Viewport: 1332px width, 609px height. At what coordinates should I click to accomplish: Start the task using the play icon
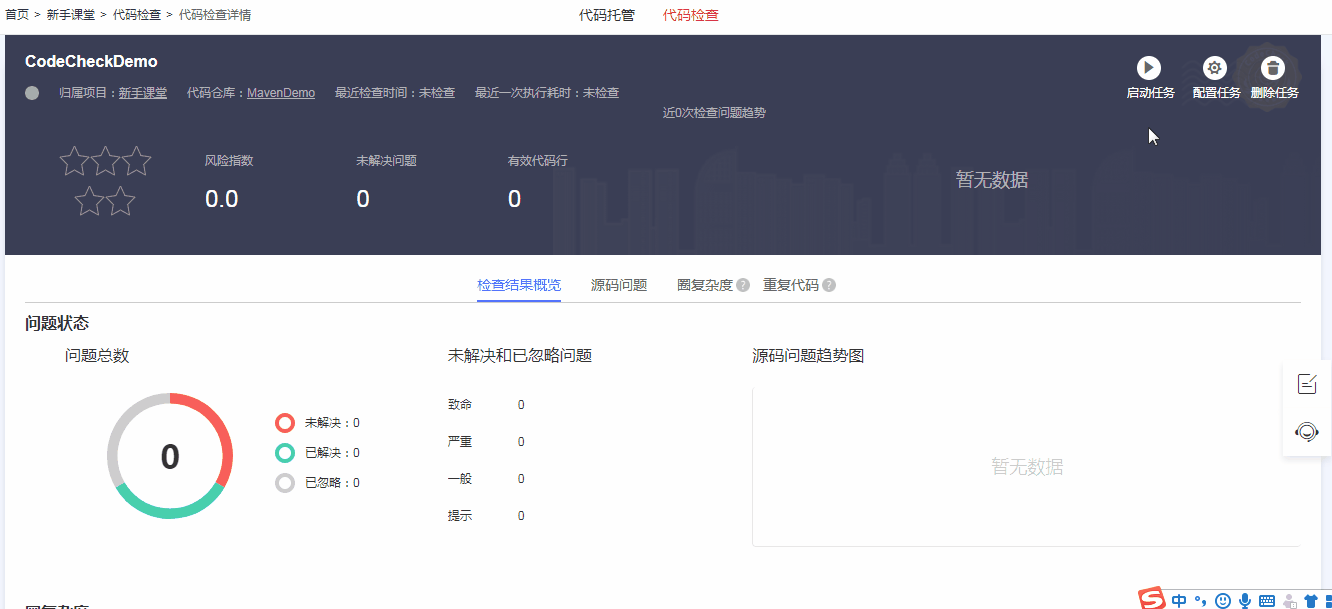click(1148, 69)
